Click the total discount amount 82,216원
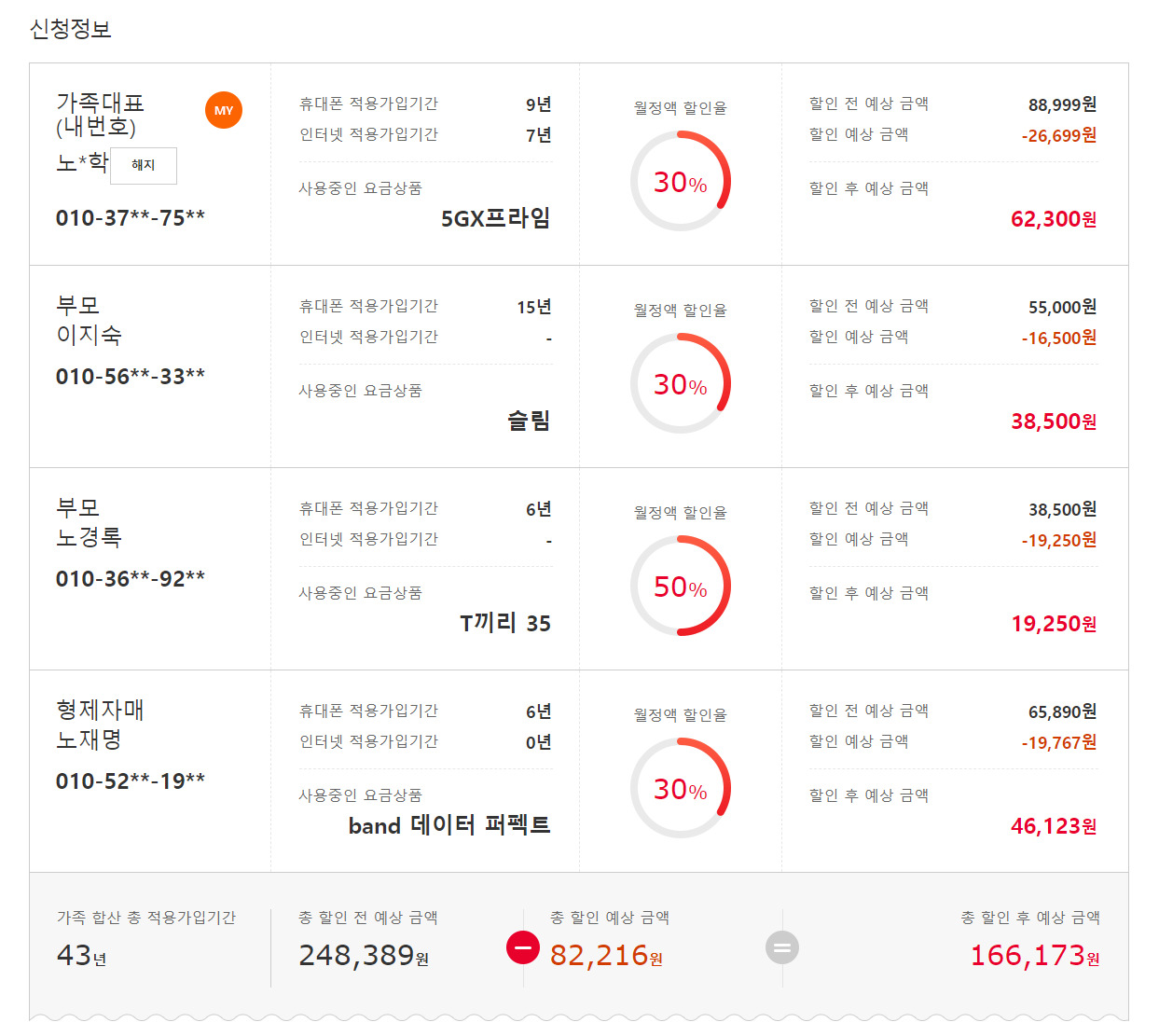 (x=606, y=956)
